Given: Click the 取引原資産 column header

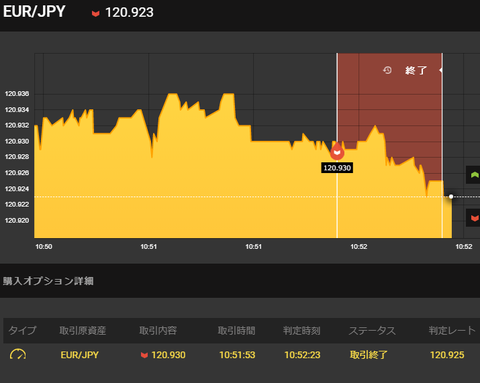Looking at the screenshot, I should pos(83,331).
